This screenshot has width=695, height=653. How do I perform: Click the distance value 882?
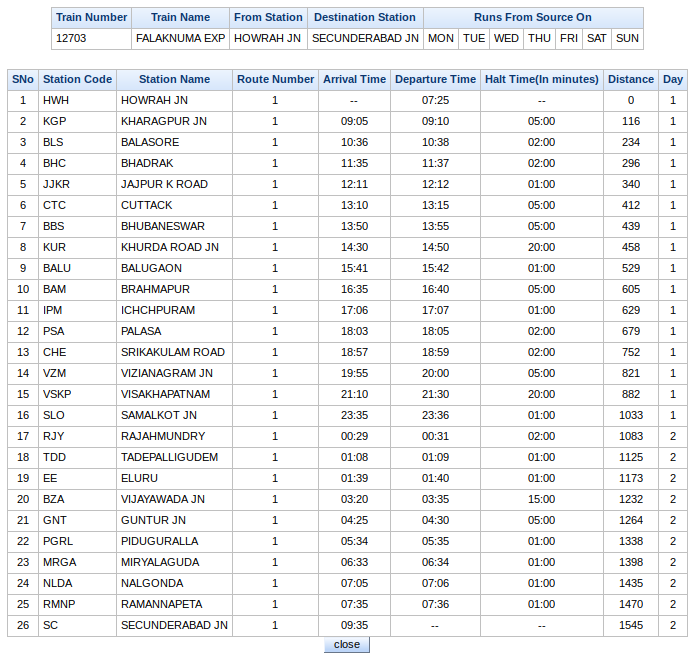[631, 394]
